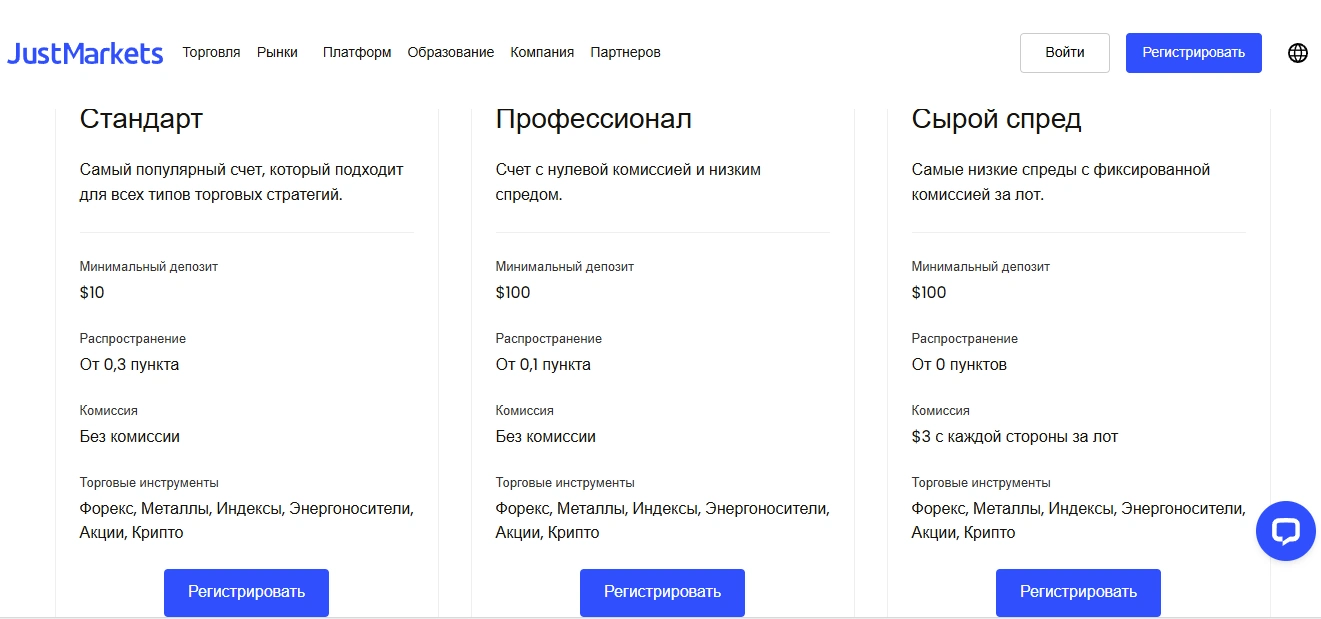Viewport: 1321px width, 619px height.
Task: Click the Войти login button
Action: [1065, 53]
